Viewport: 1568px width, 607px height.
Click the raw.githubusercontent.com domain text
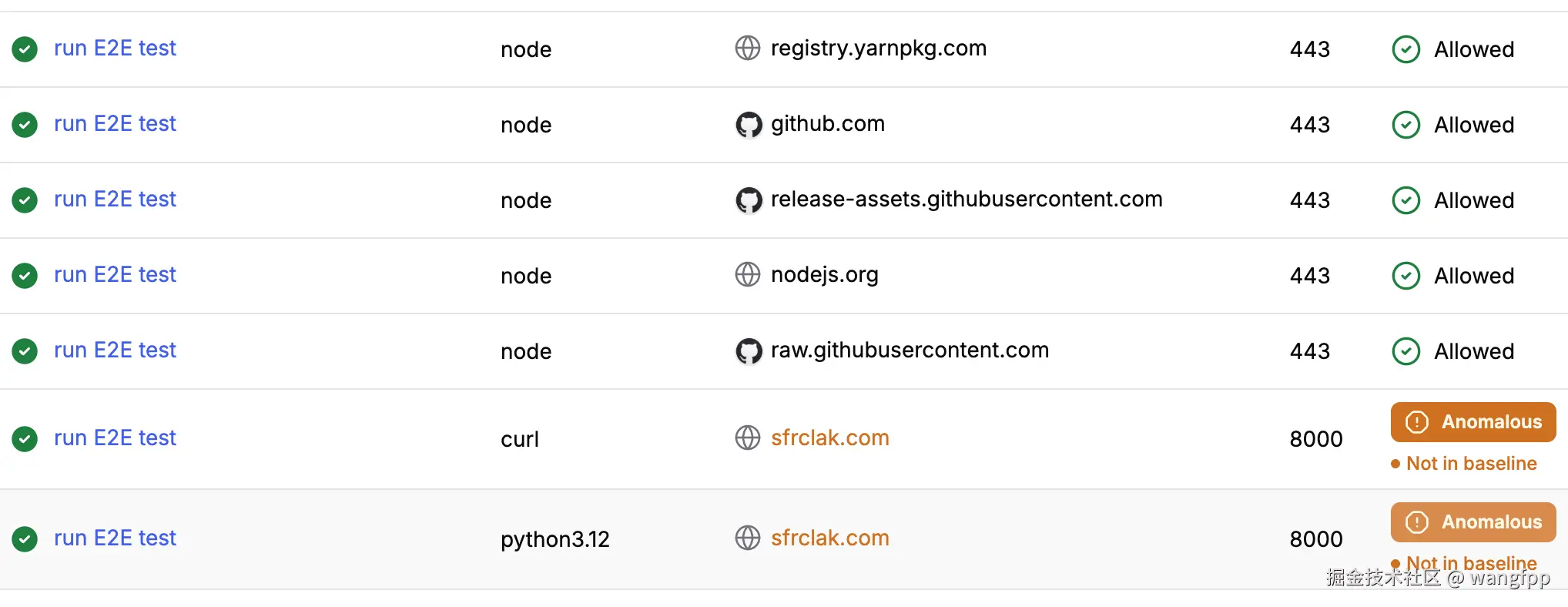coord(909,350)
